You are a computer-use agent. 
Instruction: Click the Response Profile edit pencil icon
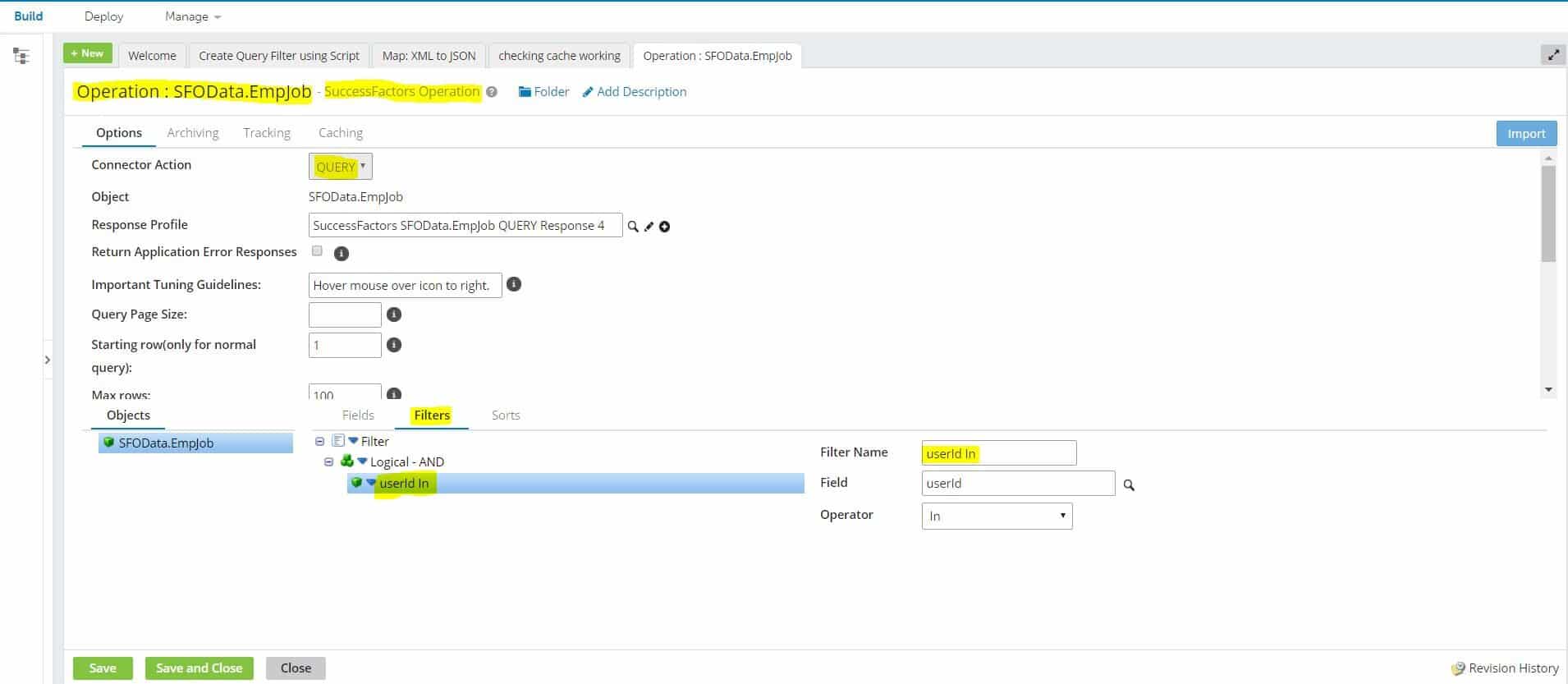[x=649, y=227]
